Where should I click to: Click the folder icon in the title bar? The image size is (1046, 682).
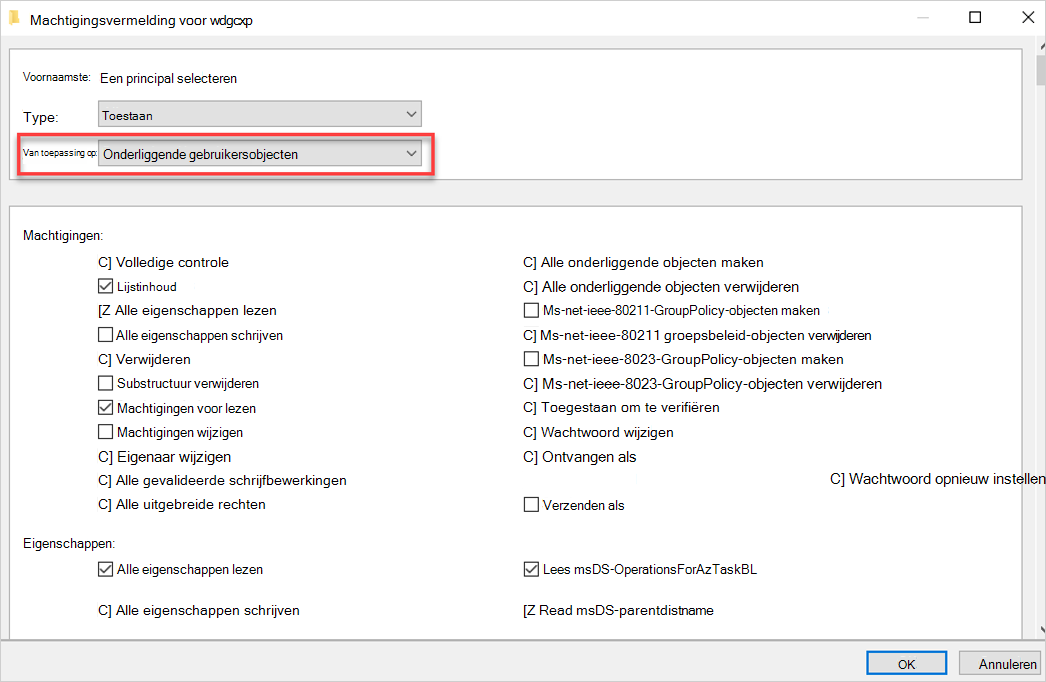click(14, 18)
